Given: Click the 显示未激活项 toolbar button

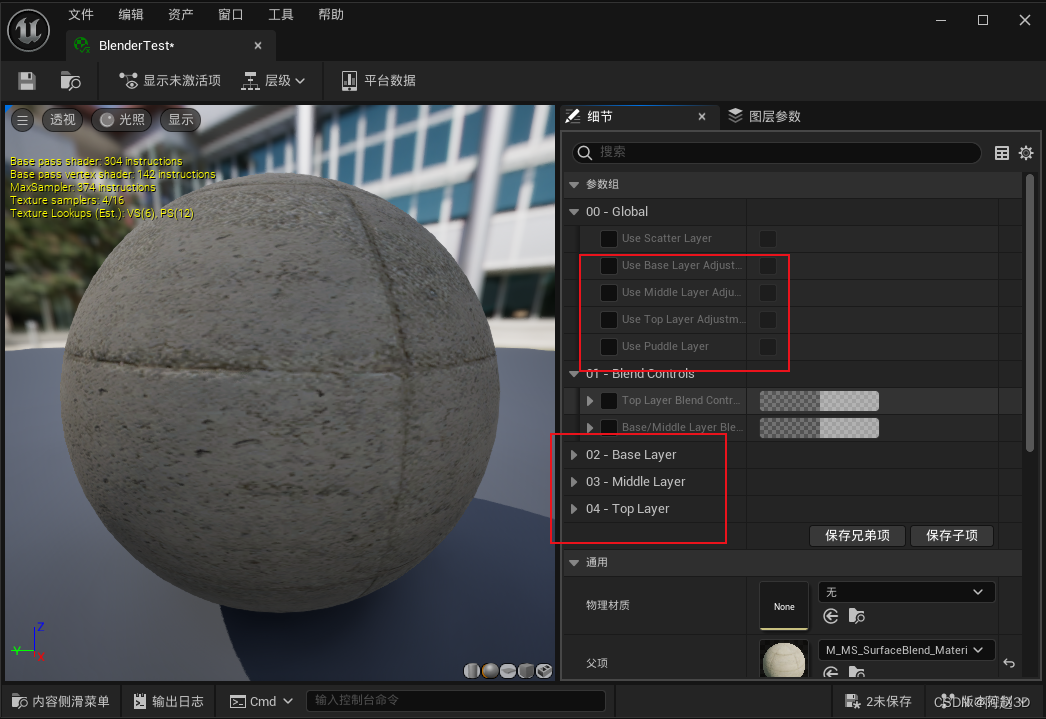Looking at the screenshot, I should (x=169, y=81).
